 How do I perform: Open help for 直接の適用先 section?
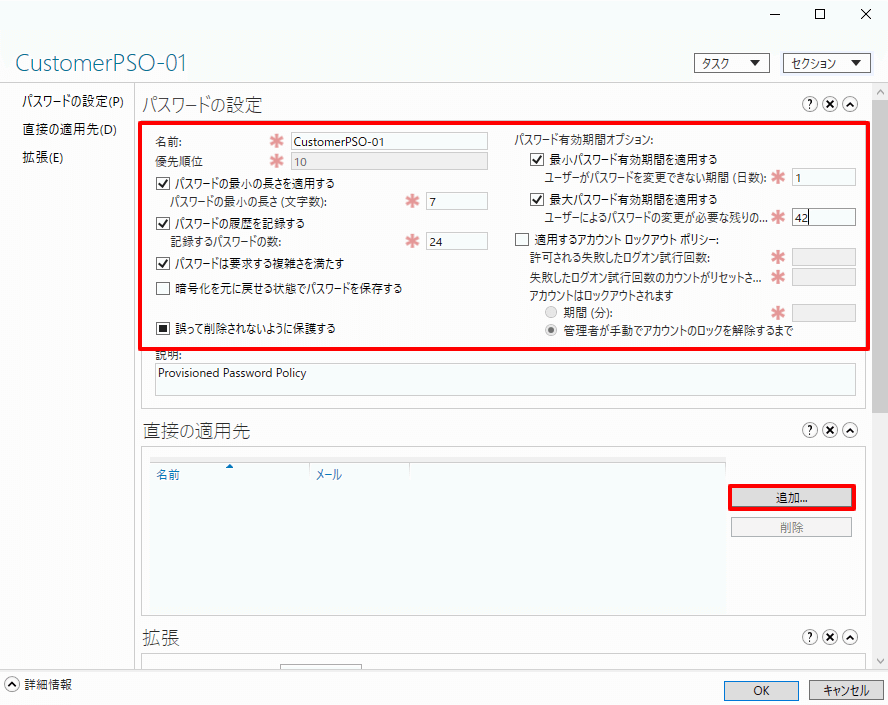coord(810,430)
